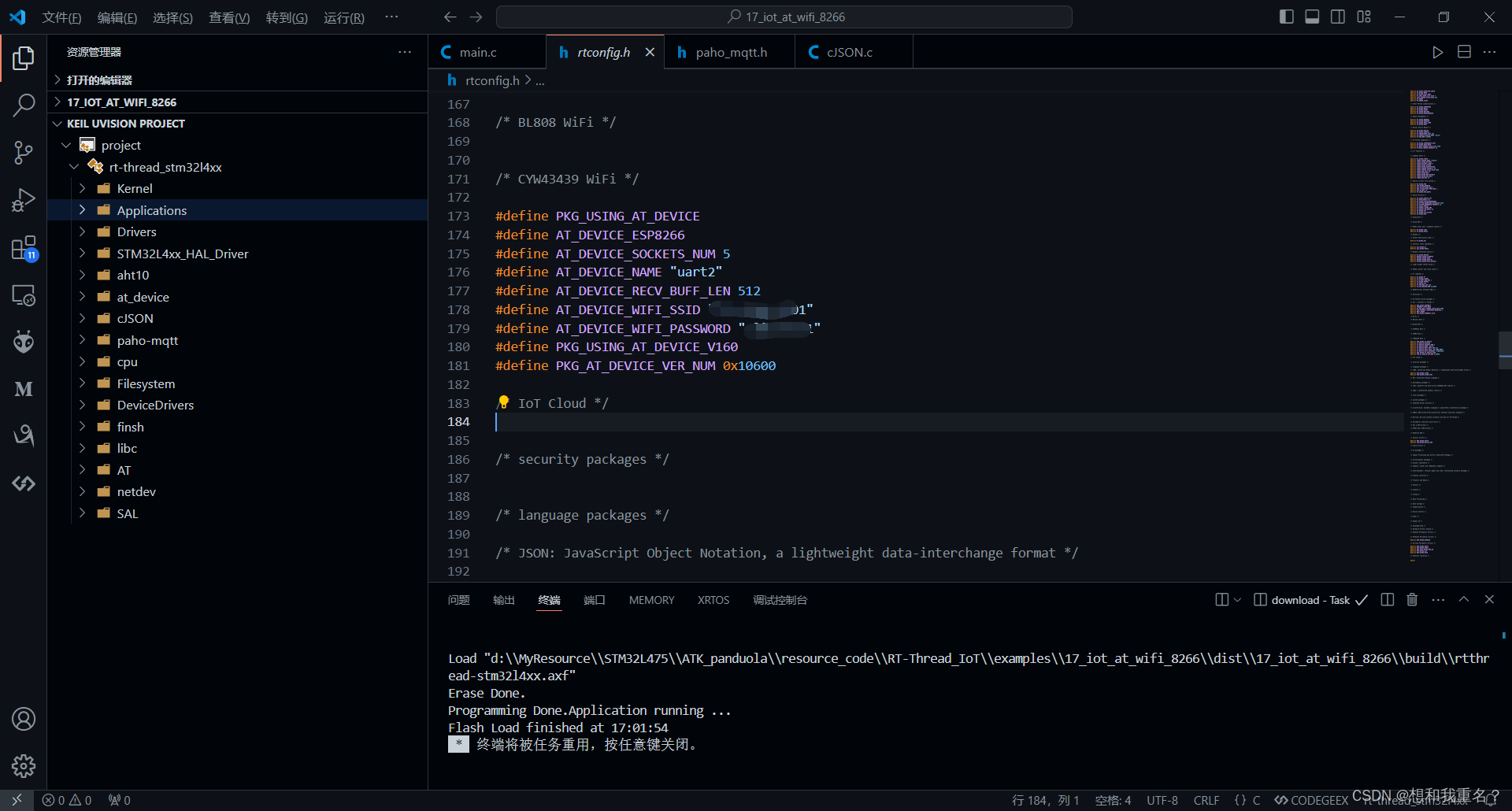Click the errors and warnings counter

pyautogui.click(x=67, y=799)
